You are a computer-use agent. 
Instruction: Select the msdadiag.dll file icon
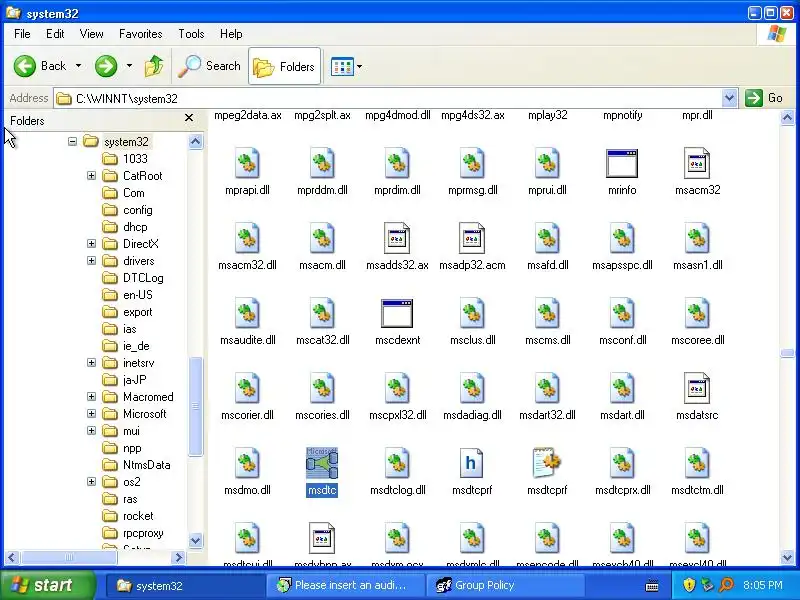click(x=472, y=388)
